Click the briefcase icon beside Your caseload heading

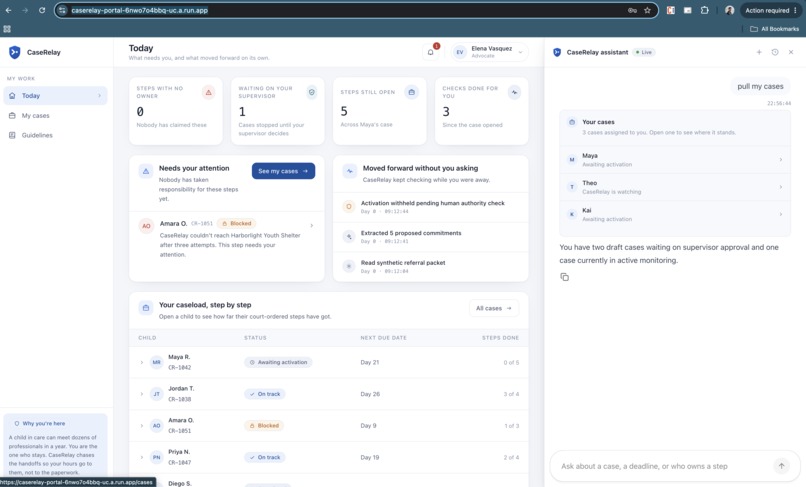146,308
